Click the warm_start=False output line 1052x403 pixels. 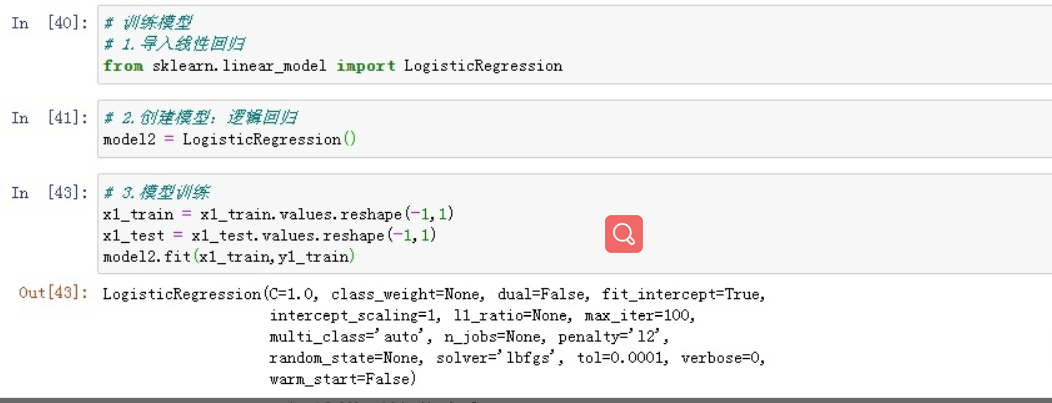point(343,380)
